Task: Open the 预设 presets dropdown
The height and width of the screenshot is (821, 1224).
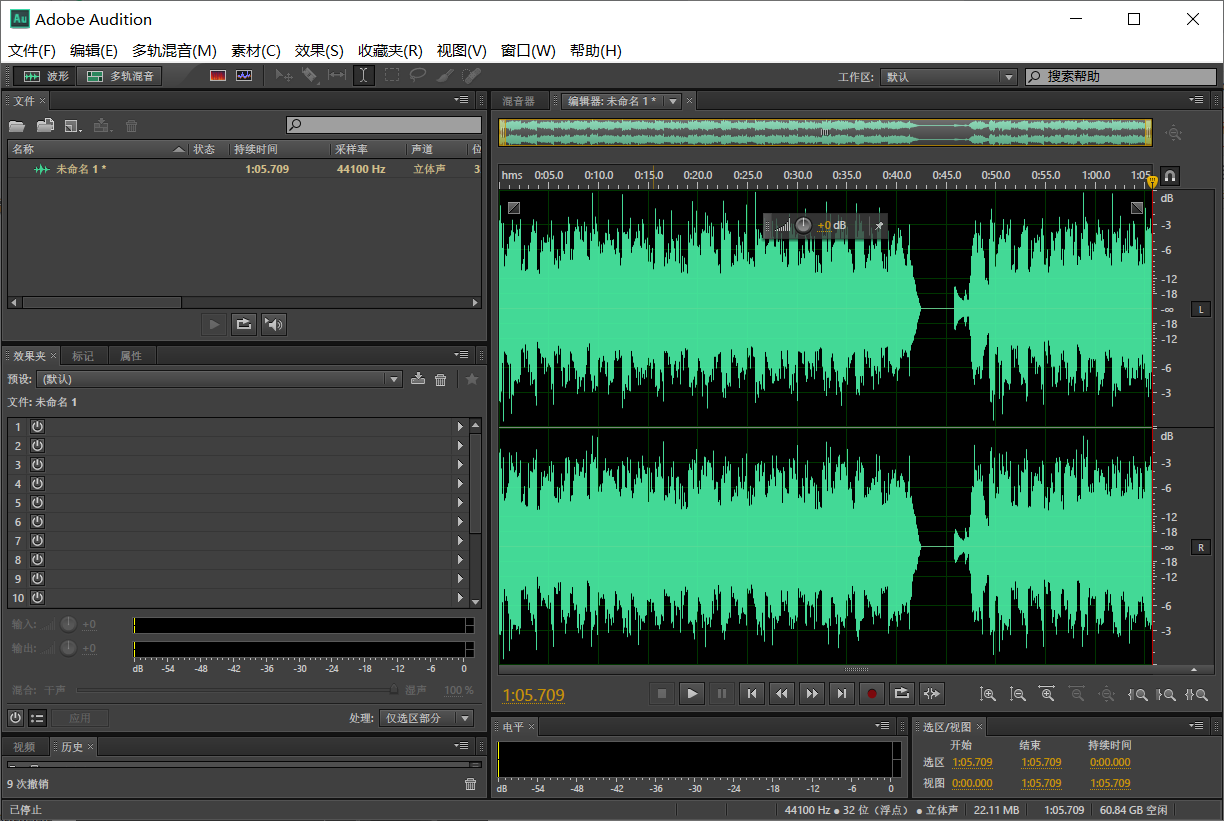Action: 392,378
